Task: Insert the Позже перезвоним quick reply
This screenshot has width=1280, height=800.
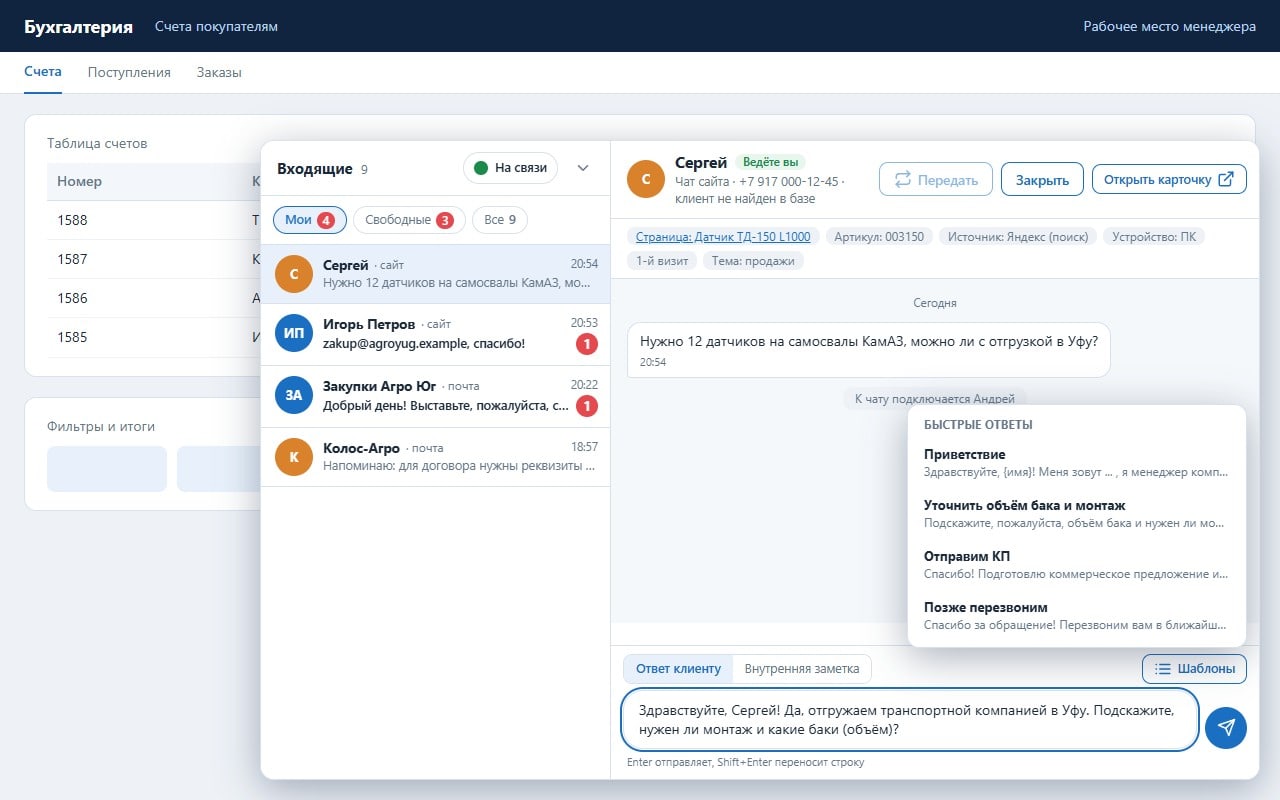Action: click(1077, 616)
